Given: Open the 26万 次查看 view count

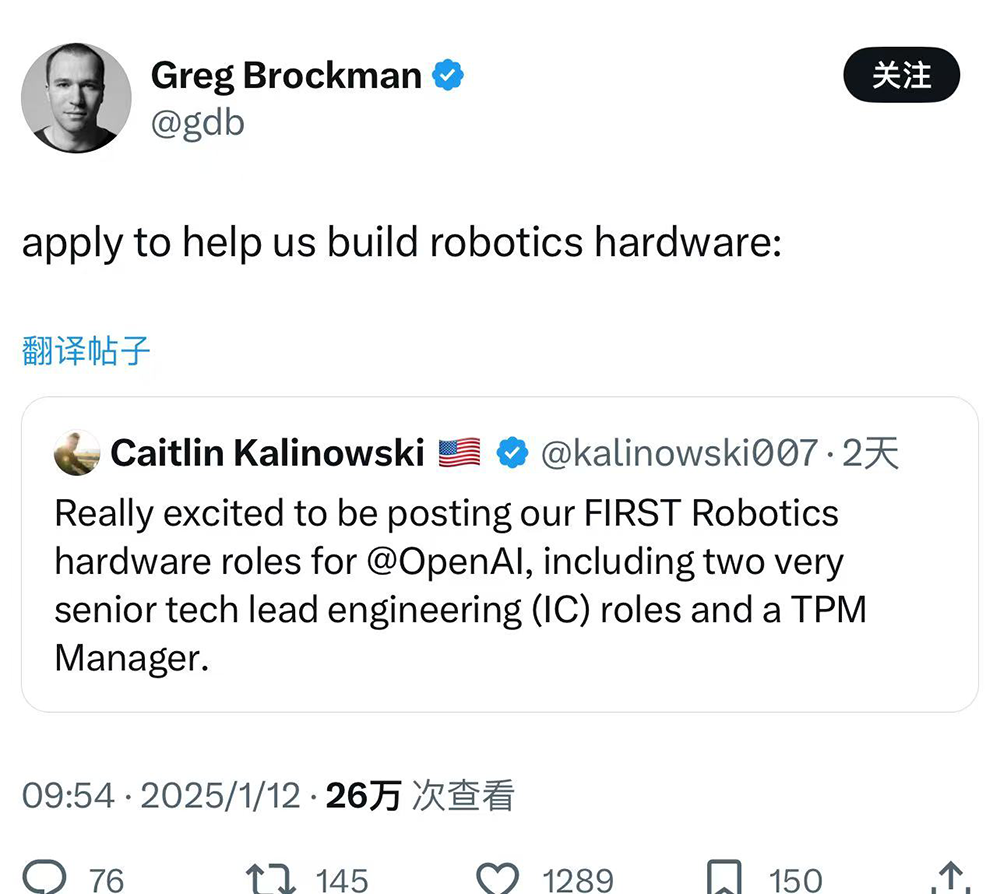Looking at the screenshot, I should click(420, 796).
